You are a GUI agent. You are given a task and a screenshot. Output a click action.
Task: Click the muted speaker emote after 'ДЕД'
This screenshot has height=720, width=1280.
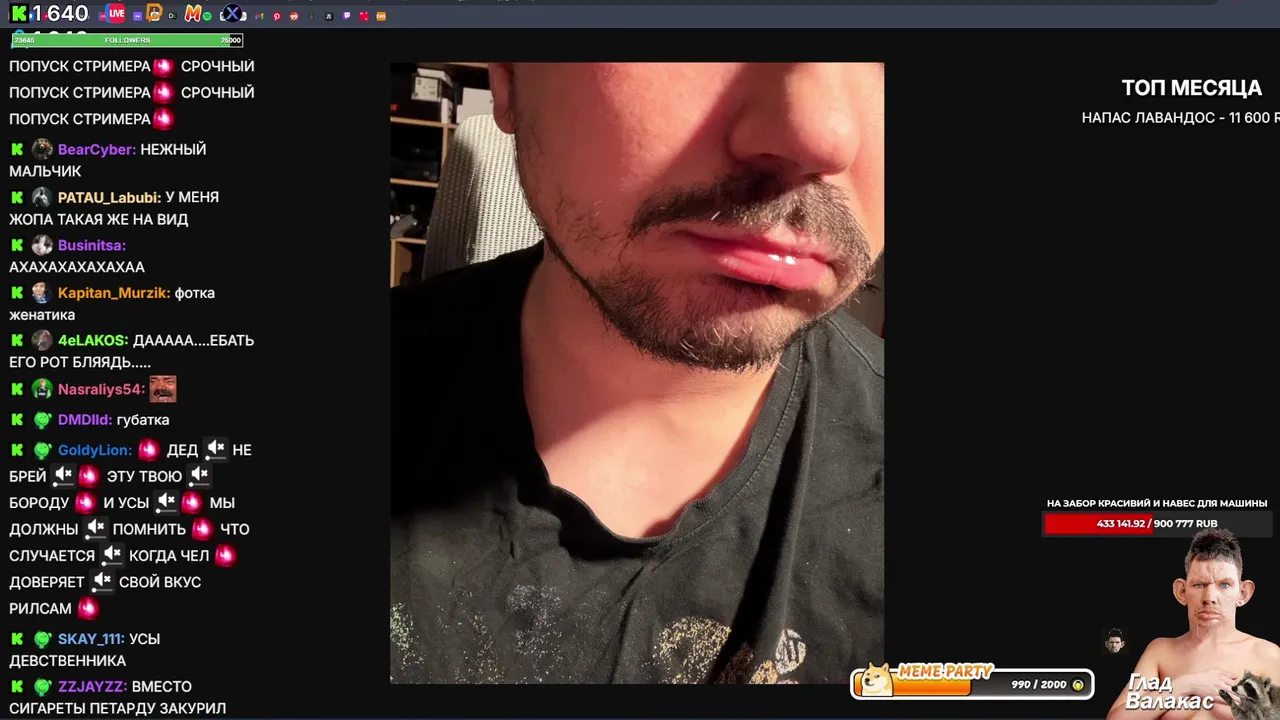(x=215, y=449)
